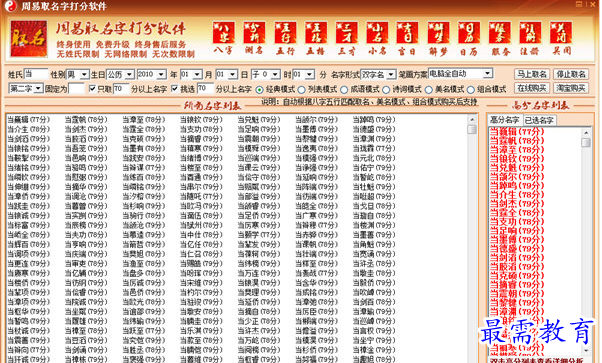Open the 笔画方案 电脑全自动 dropdown

(x=460, y=73)
